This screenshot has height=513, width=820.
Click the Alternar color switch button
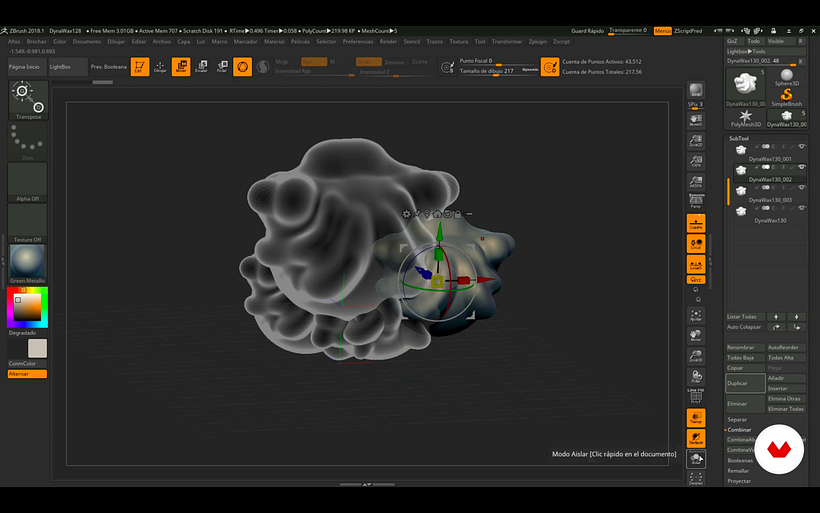pos(27,374)
